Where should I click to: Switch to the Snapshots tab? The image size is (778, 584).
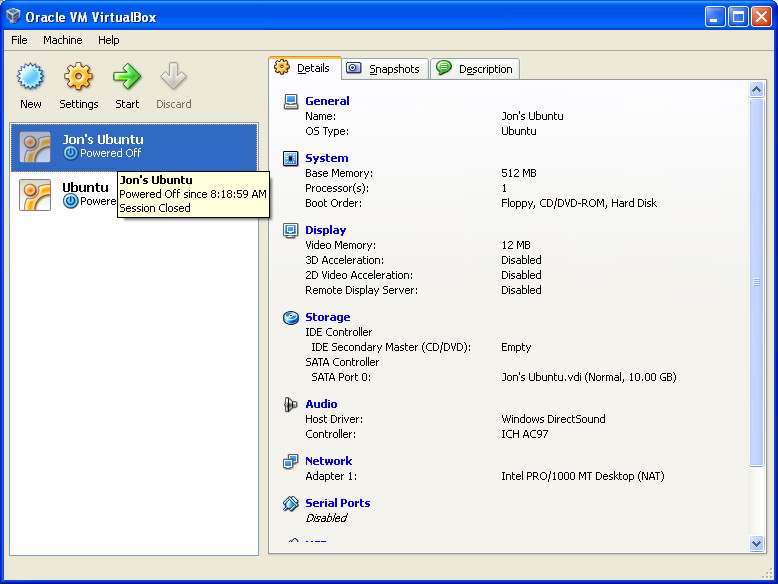[386, 69]
